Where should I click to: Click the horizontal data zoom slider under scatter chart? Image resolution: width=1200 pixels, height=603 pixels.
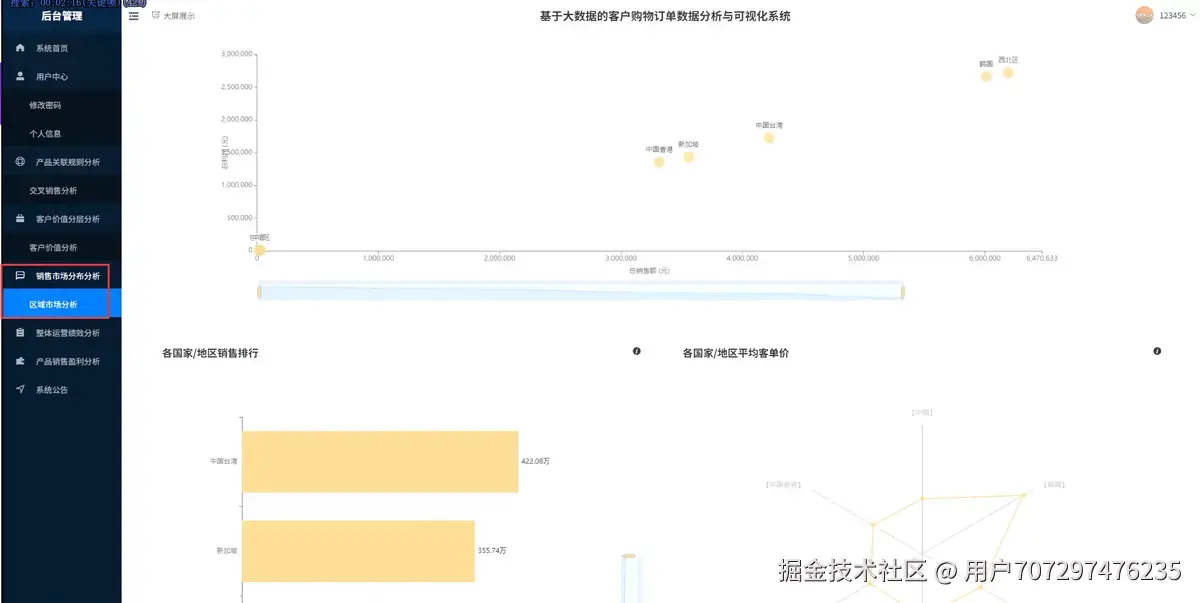coord(580,290)
